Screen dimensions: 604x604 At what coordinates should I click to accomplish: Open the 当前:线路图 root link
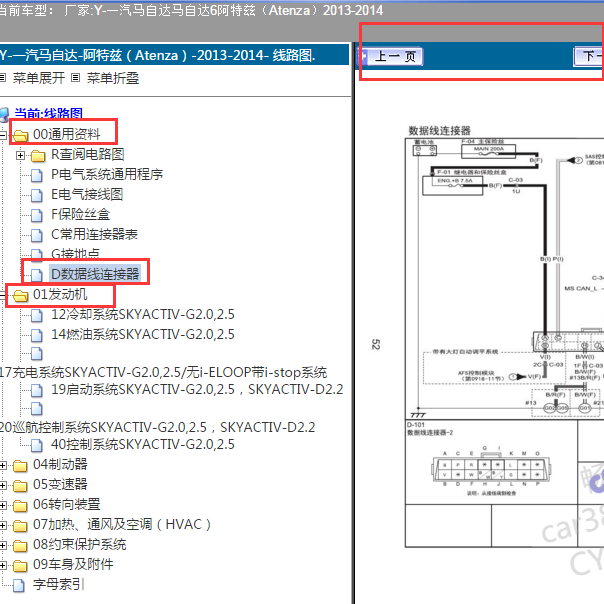[49, 114]
